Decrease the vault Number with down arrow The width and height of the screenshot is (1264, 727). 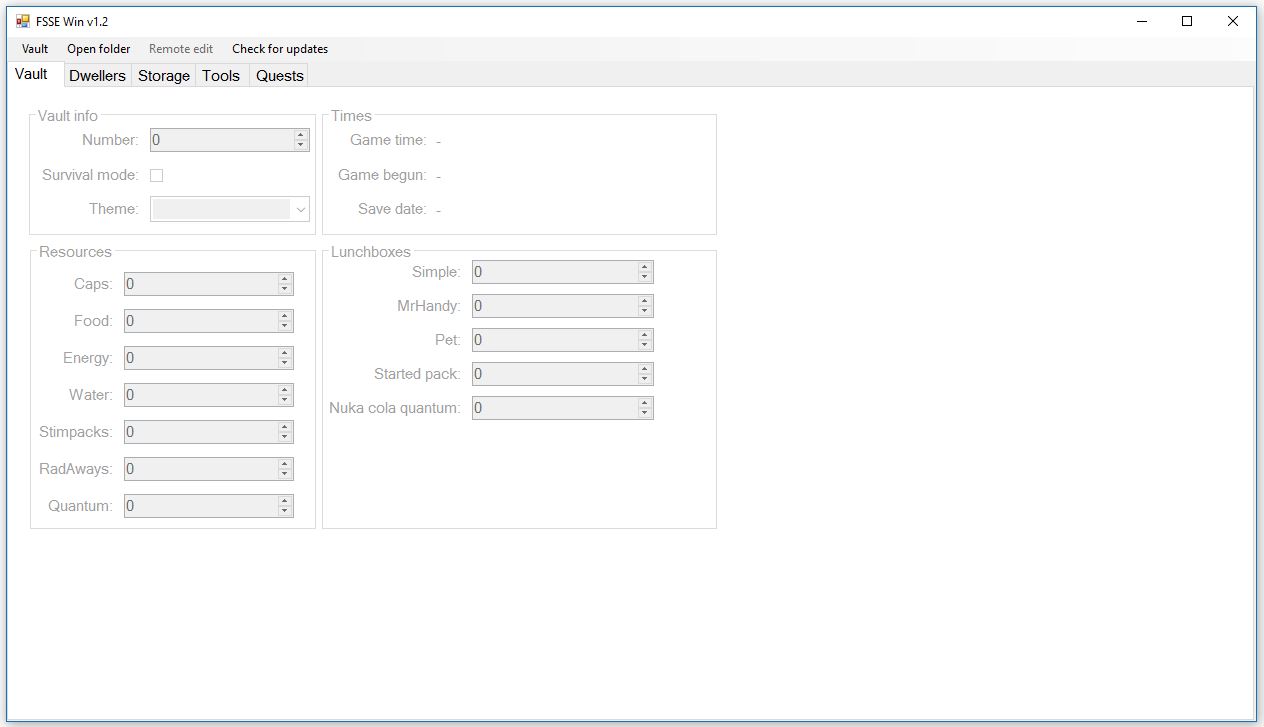(301, 145)
